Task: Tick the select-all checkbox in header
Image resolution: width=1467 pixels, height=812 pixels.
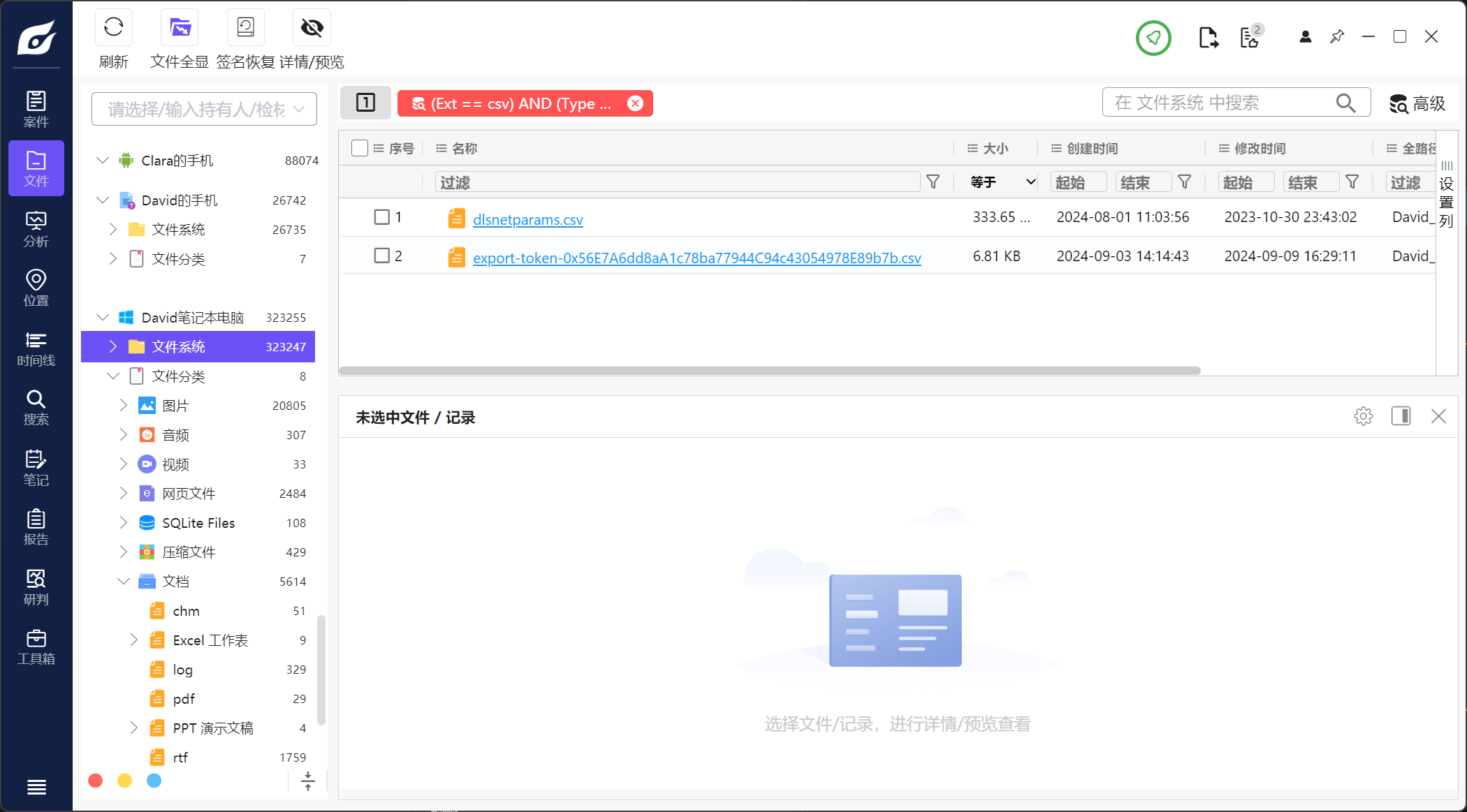Action: (360, 148)
